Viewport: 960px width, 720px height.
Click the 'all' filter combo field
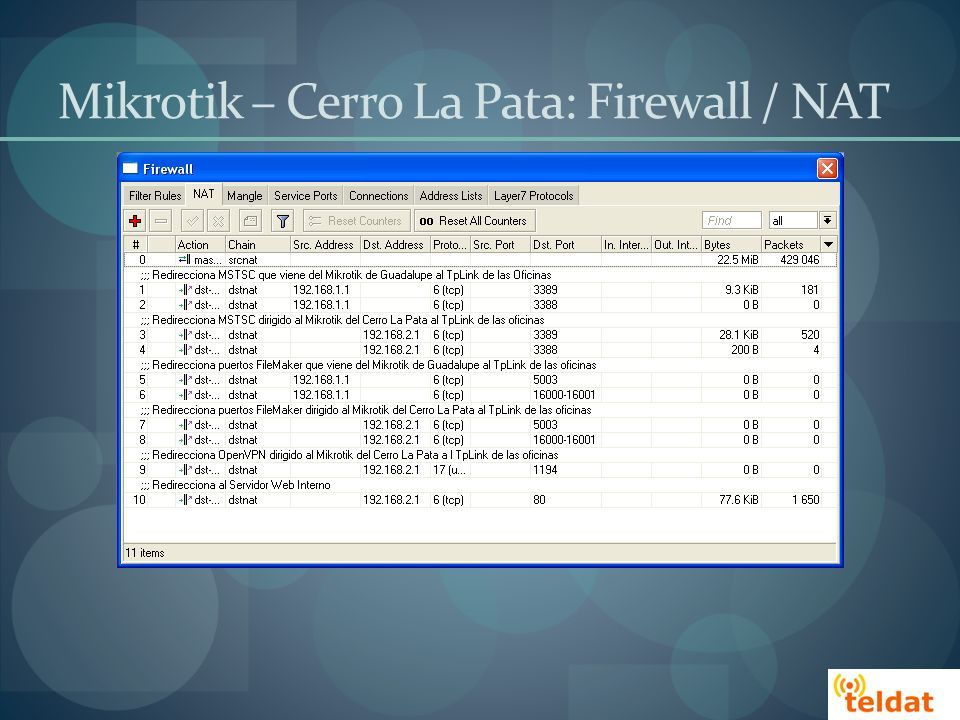tap(793, 220)
